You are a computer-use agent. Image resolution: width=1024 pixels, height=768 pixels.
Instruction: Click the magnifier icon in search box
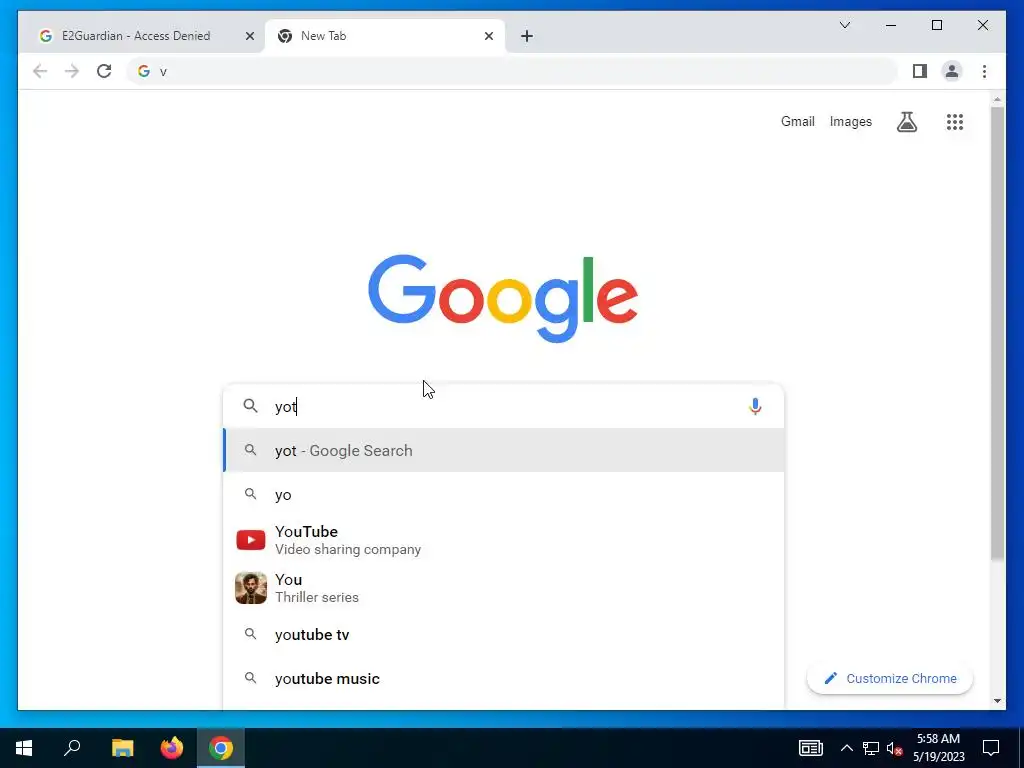pos(250,406)
